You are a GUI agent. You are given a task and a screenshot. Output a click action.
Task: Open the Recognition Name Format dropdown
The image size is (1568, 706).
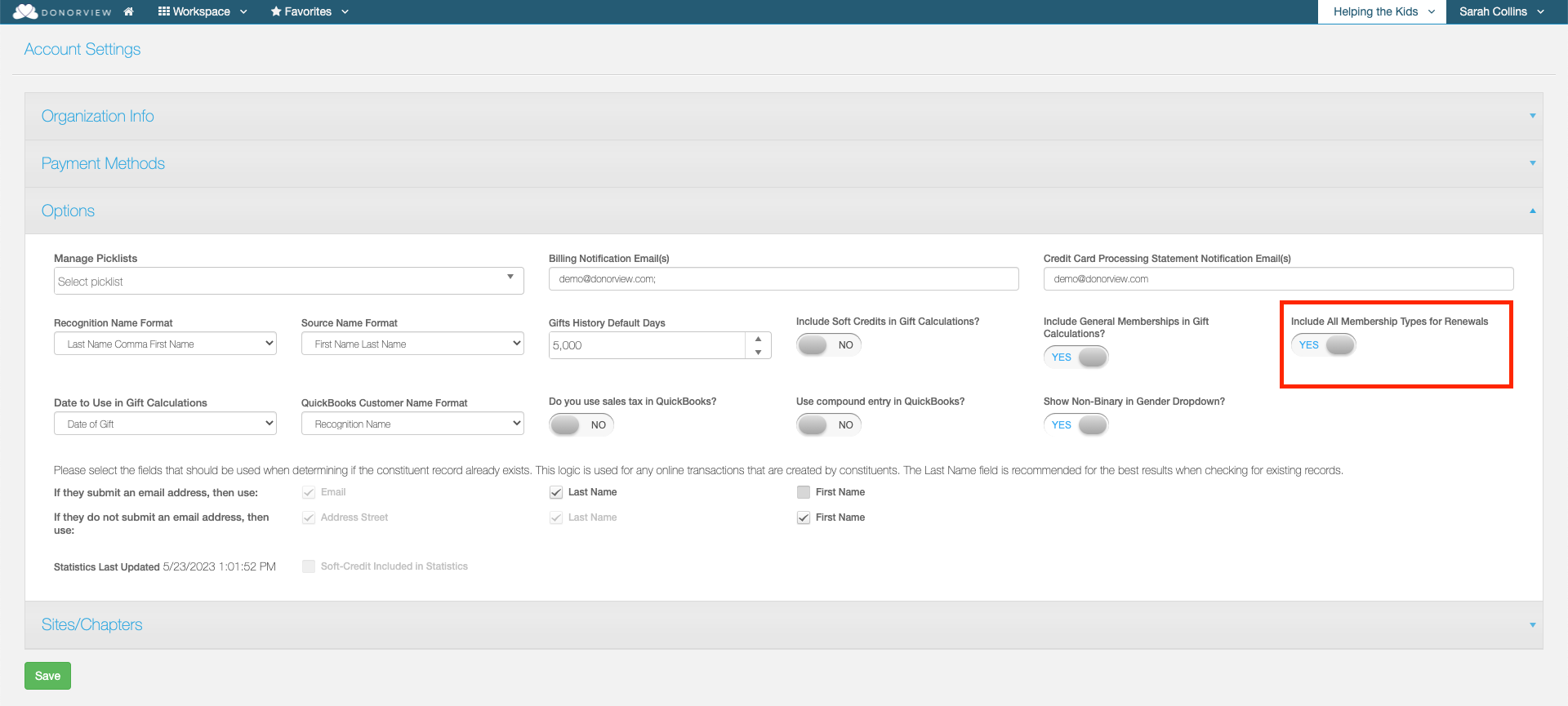pos(165,344)
